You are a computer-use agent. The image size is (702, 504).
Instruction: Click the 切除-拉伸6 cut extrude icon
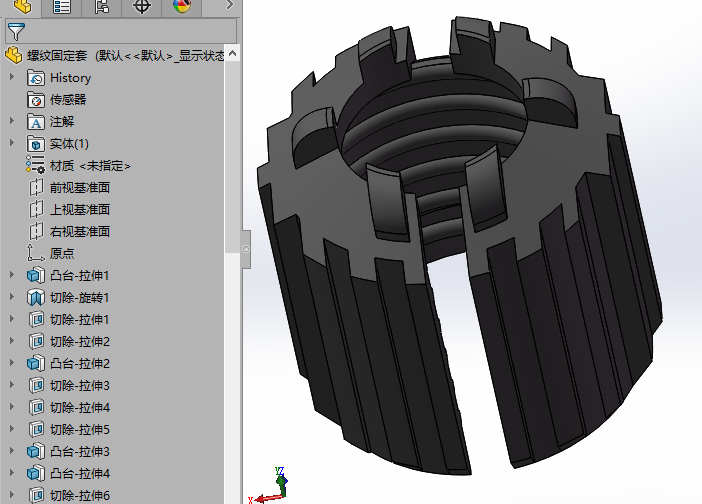point(36,495)
